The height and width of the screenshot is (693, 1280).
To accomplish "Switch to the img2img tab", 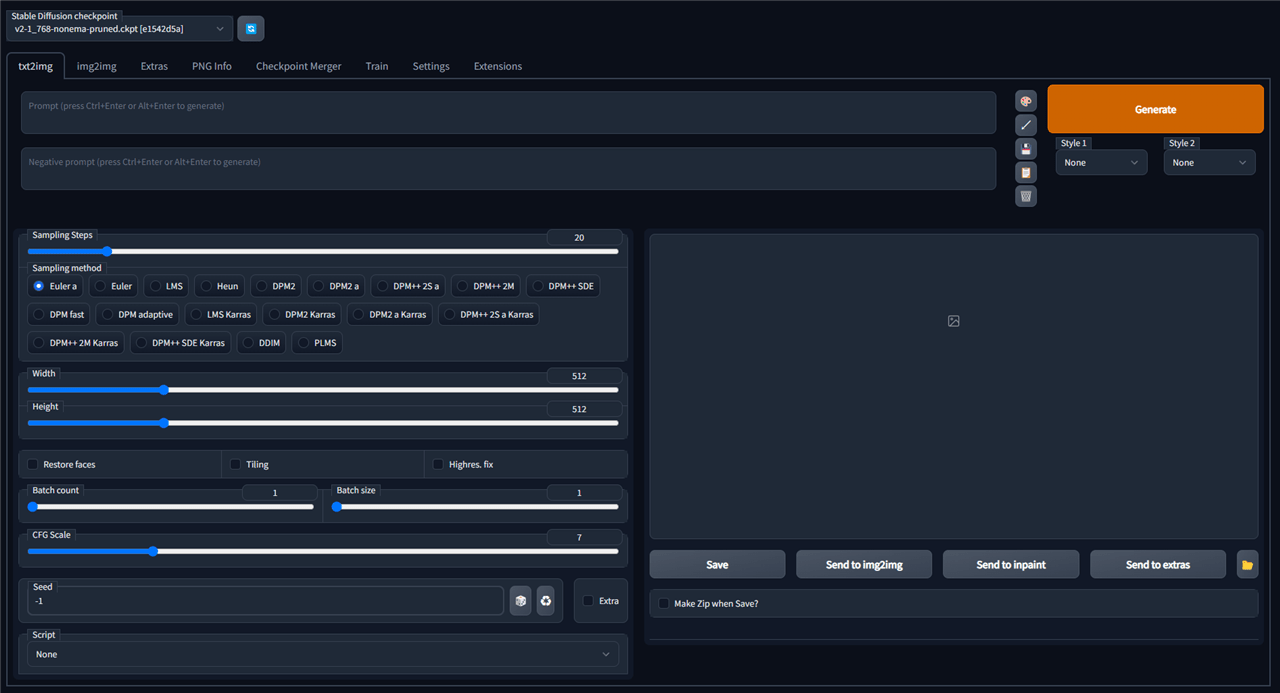I will [x=97, y=66].
